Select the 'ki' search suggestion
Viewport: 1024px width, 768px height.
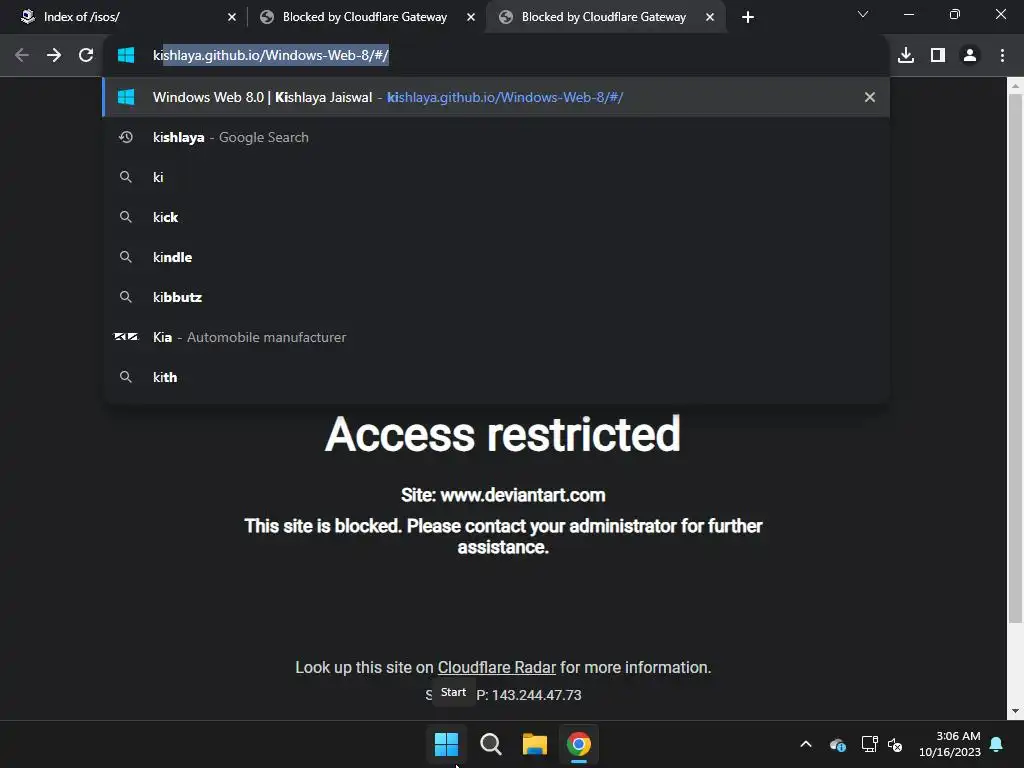[x=496, y=177]
